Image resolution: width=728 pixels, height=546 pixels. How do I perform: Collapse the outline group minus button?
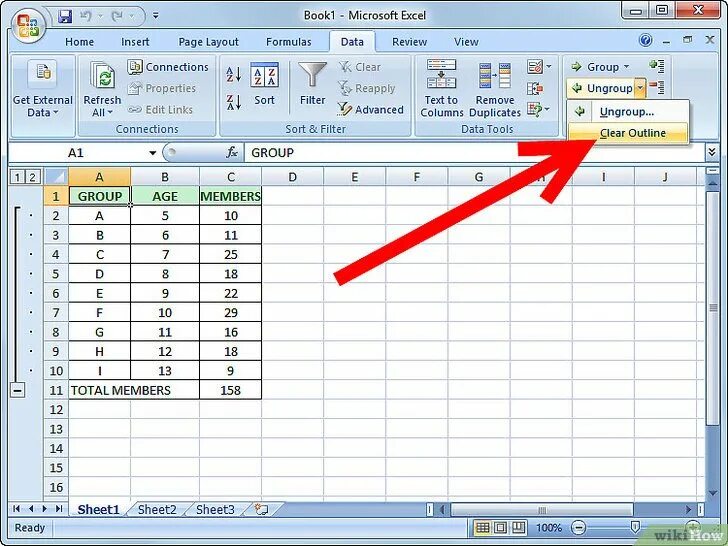18,390
